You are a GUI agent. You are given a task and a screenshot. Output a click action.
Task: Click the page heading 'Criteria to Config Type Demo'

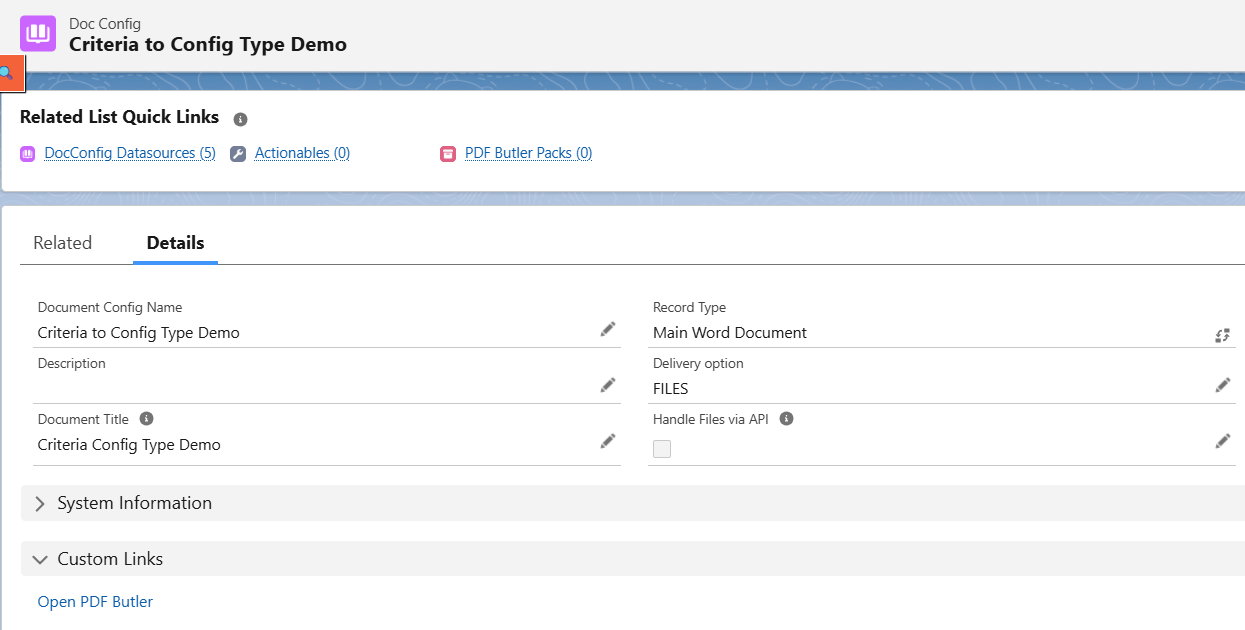(208, 44)
